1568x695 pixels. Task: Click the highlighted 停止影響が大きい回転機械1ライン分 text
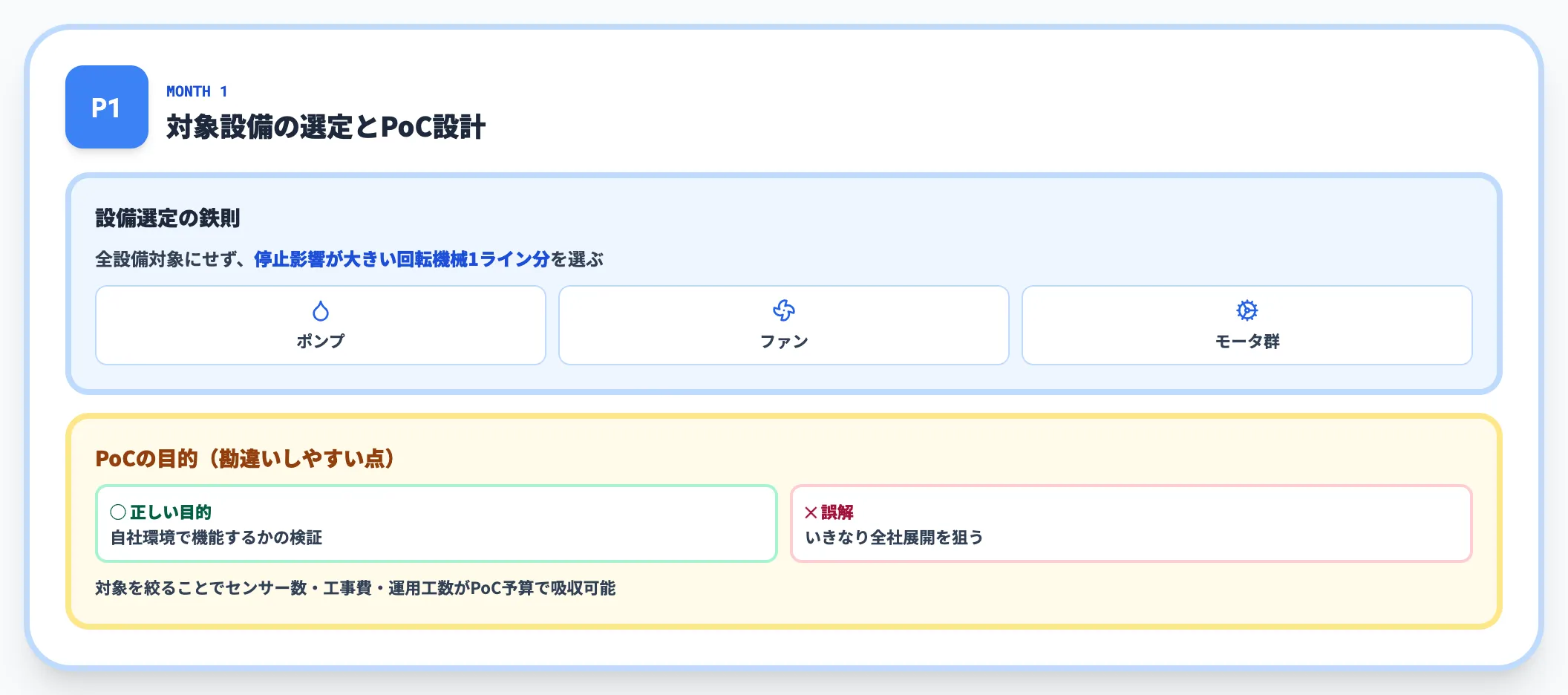(402, 261)
